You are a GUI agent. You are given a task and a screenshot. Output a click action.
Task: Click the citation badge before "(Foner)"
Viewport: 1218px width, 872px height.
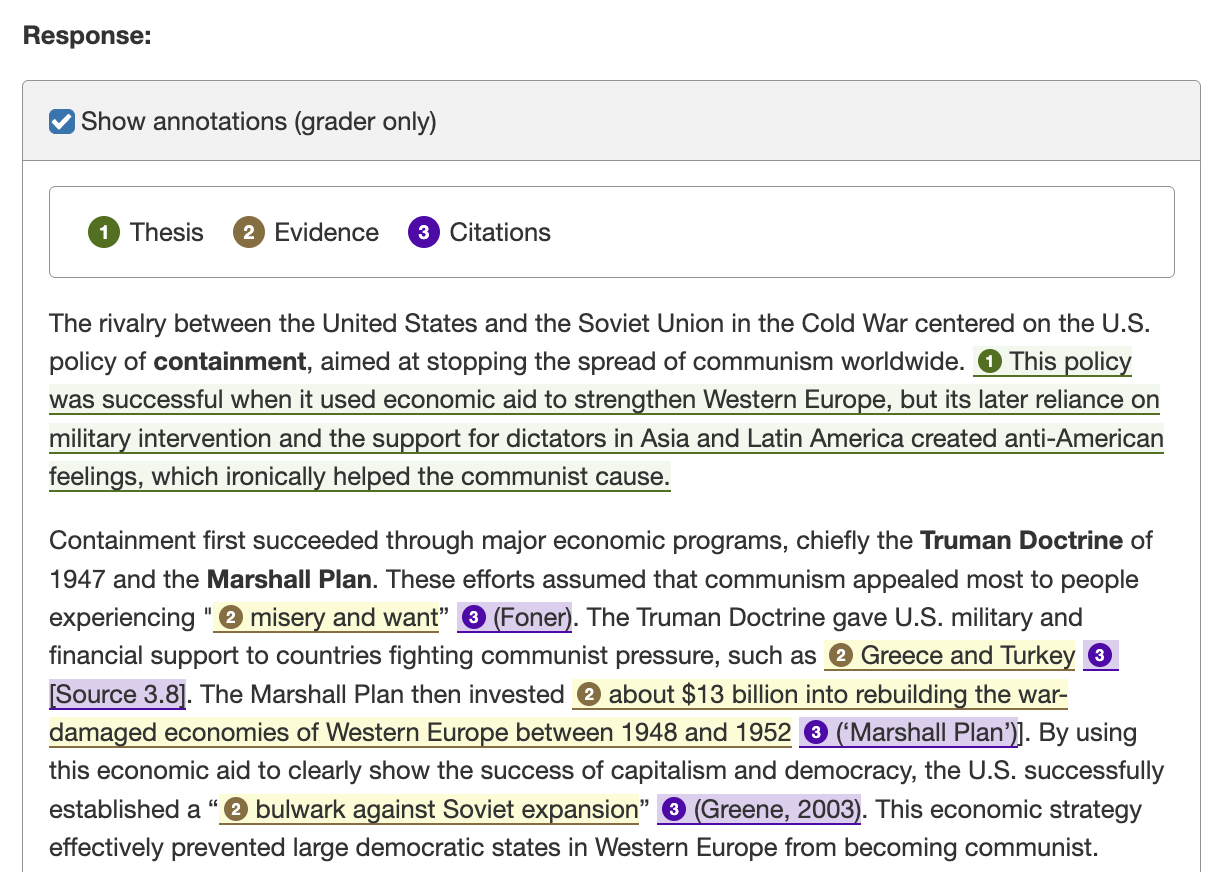pos(475,618)
